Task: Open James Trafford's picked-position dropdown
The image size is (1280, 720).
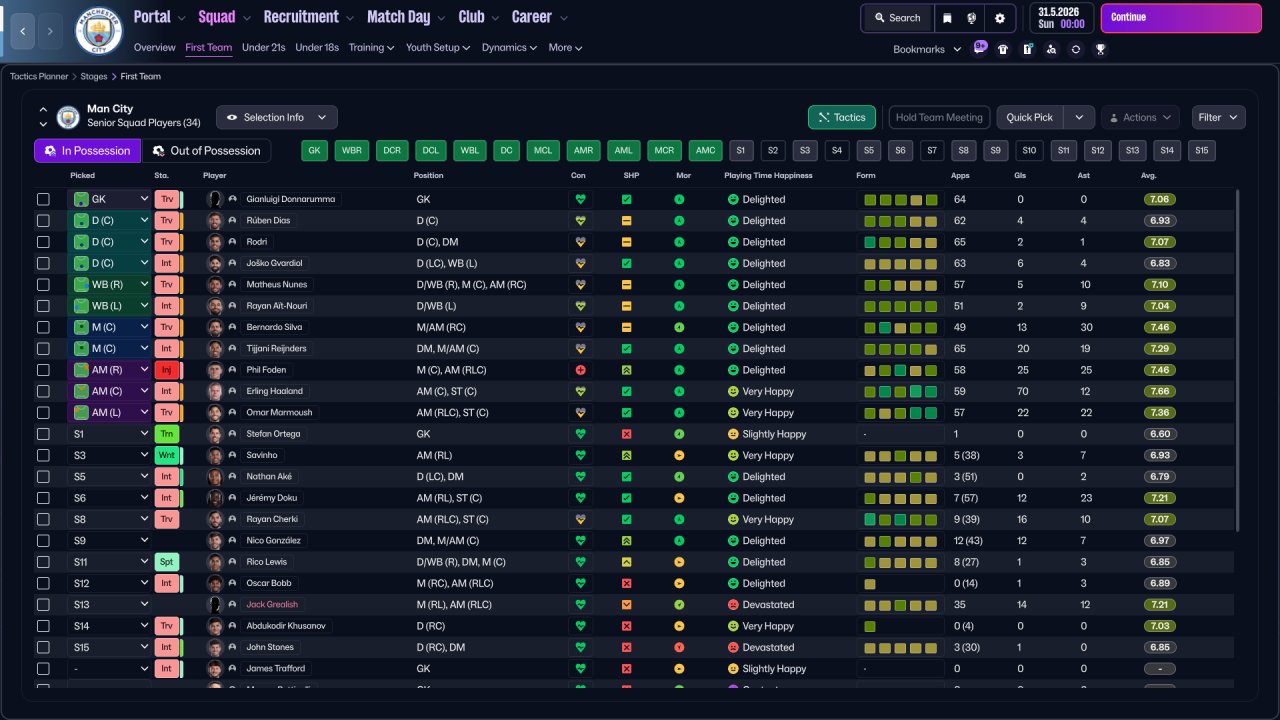Action: coord(109,669)
